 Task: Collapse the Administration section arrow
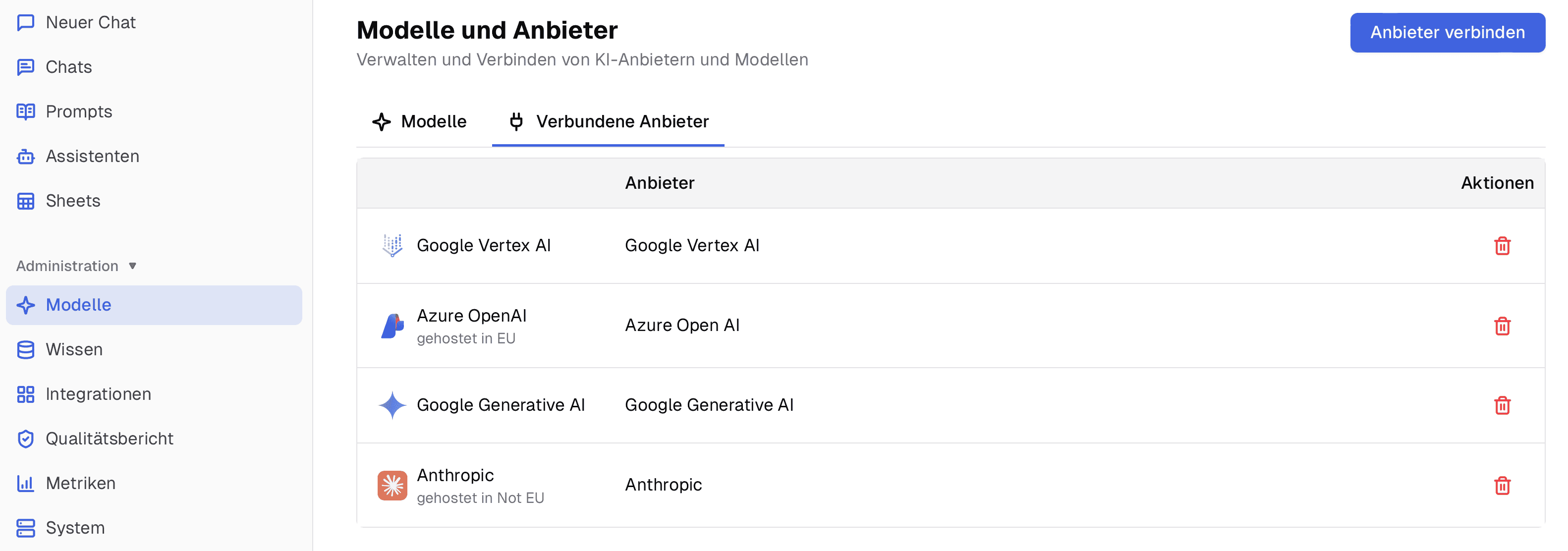(x=133, y=266)
